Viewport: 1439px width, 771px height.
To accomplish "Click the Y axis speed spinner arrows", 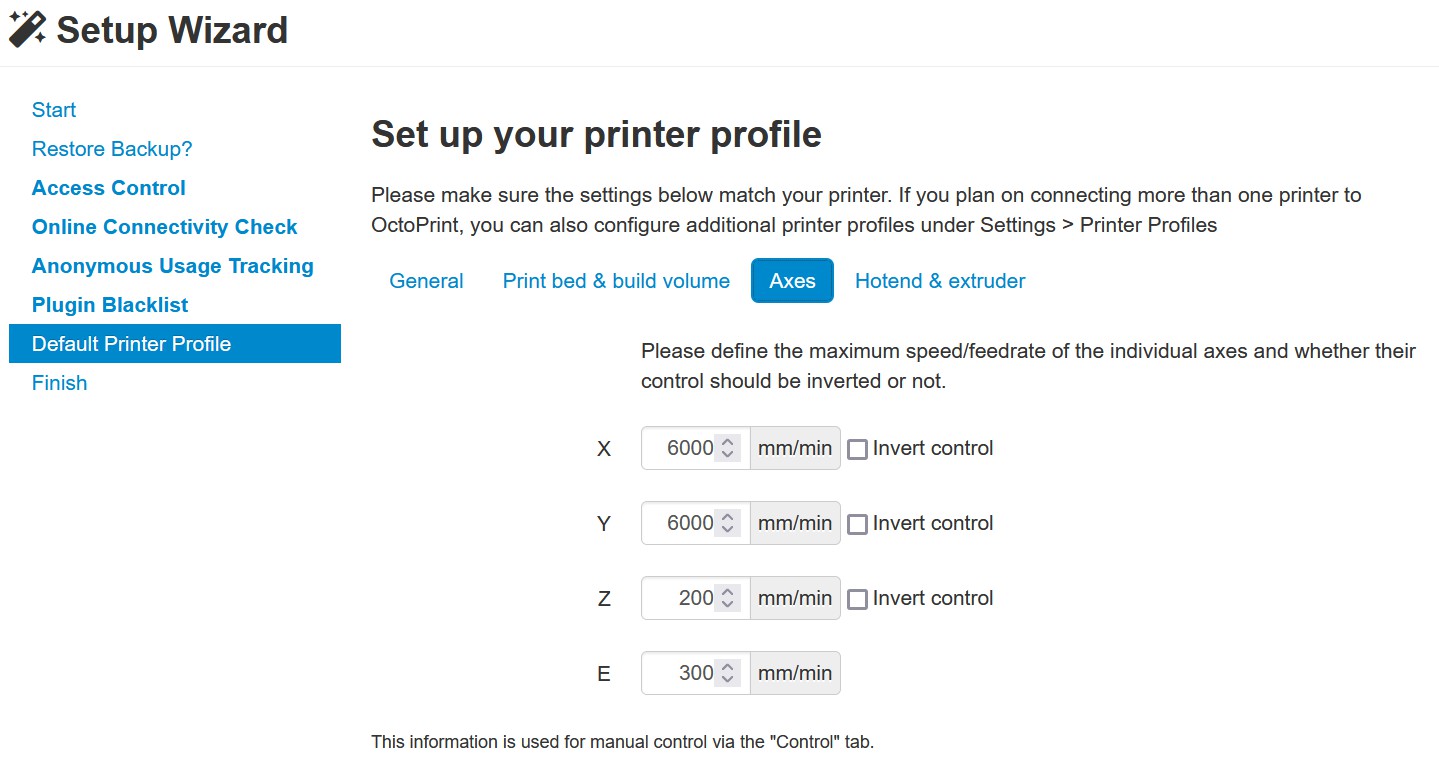I will (728, 523).
